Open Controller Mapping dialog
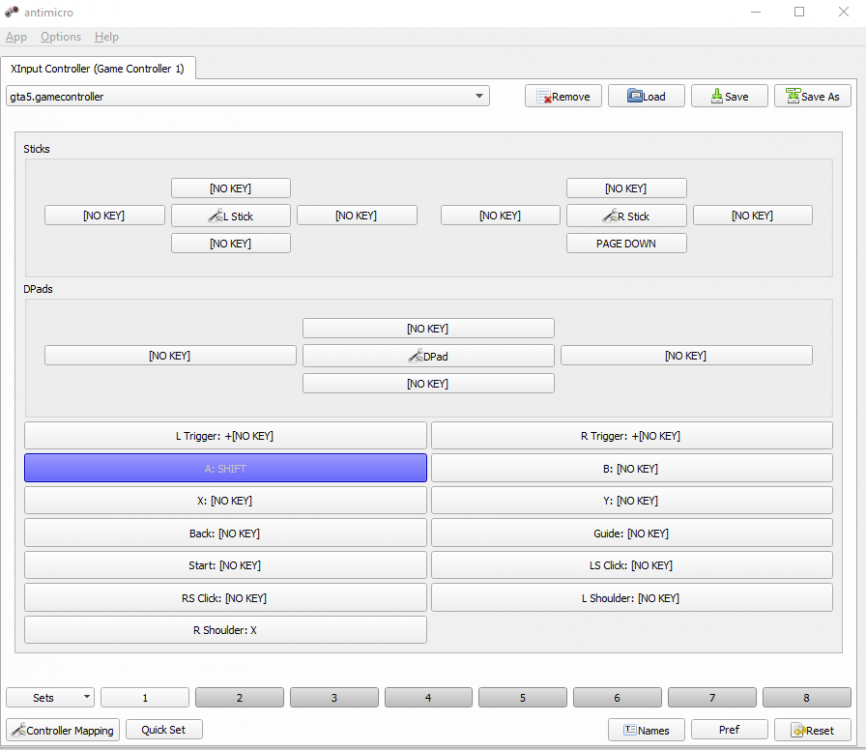This screenshot has width=866, height=750. [63, 730]
